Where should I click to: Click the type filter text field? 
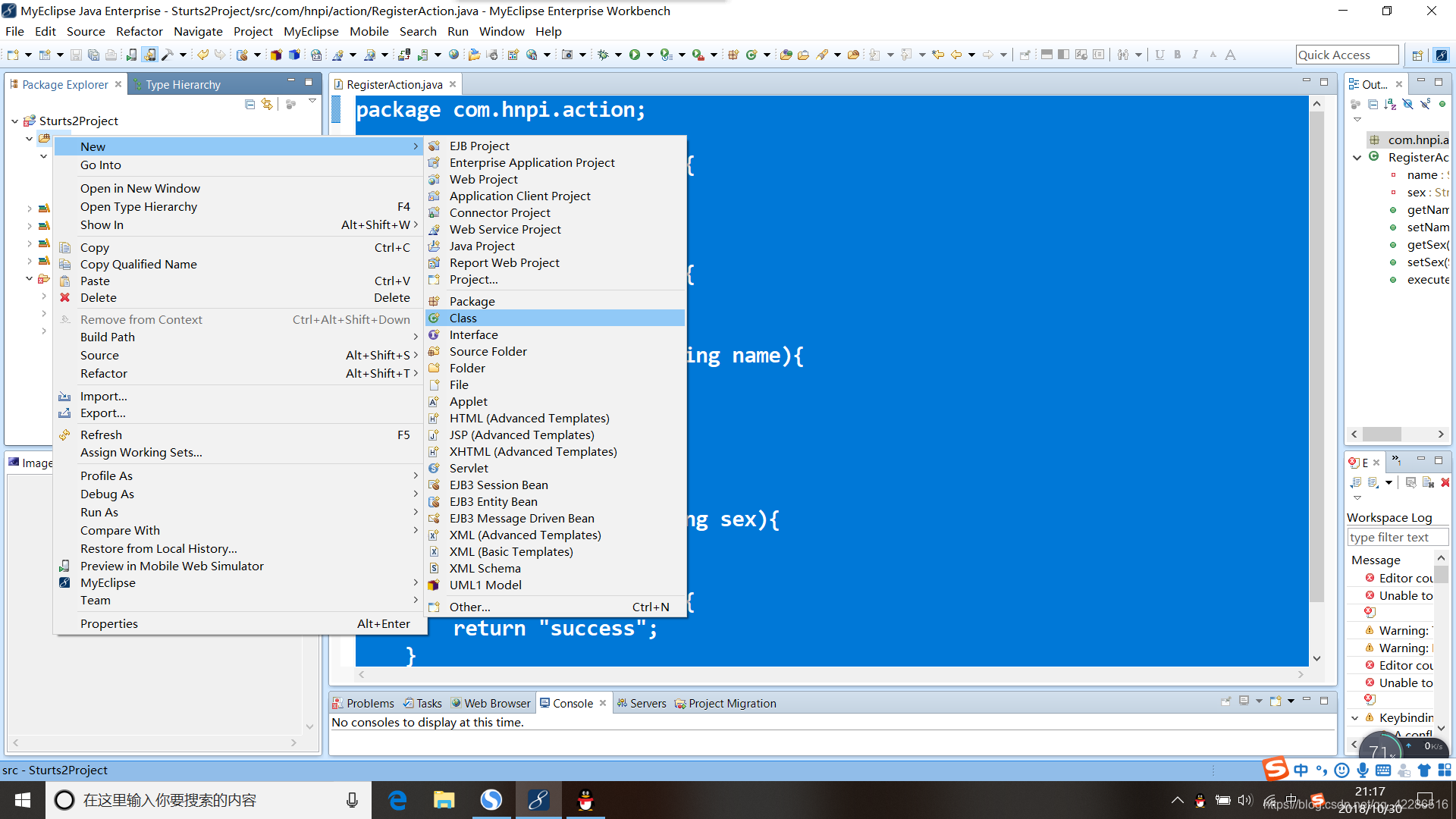(1398, 537)
